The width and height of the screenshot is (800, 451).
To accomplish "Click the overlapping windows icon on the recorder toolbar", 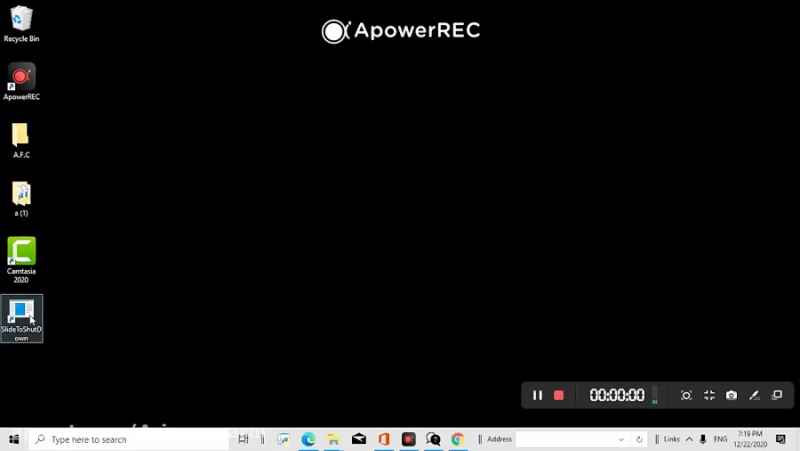I will pos(777,396).
